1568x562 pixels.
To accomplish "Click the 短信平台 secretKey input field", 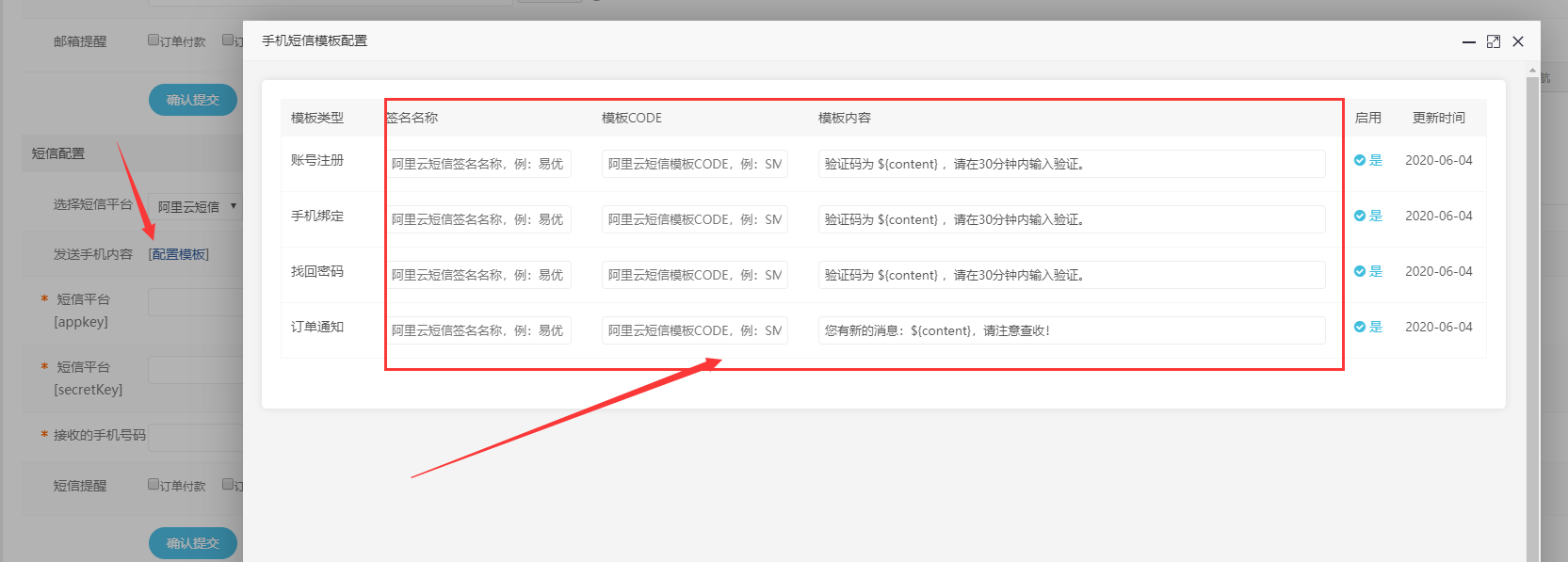I will [196, 370].
